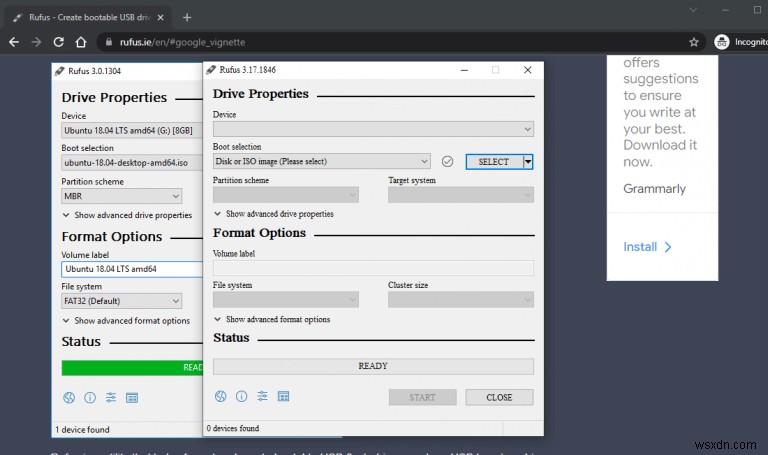View site security lock information
Viewport: 768px width, 455px height.
[x=109, y=42]
